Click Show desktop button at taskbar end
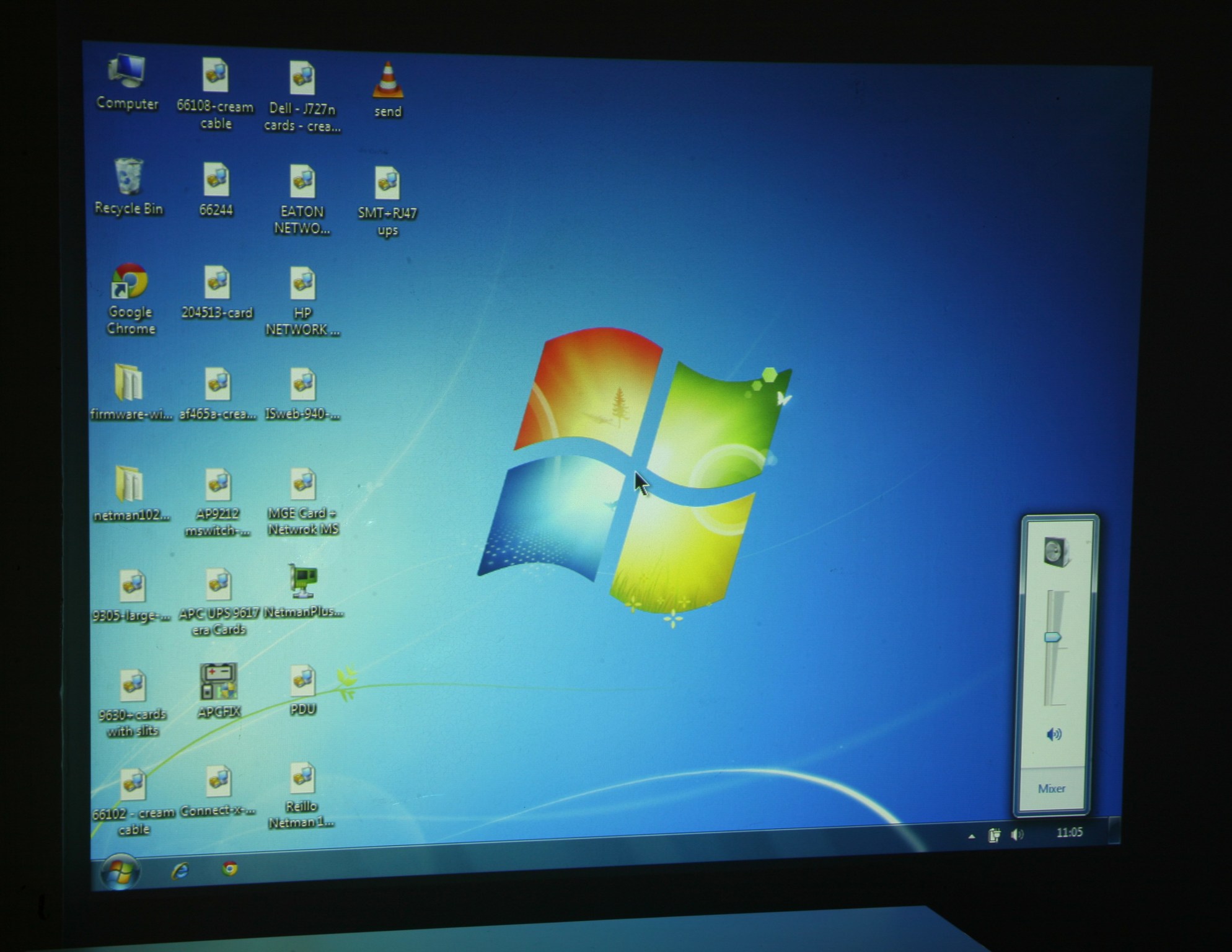1232x952 pixels. coord(1114,831)
